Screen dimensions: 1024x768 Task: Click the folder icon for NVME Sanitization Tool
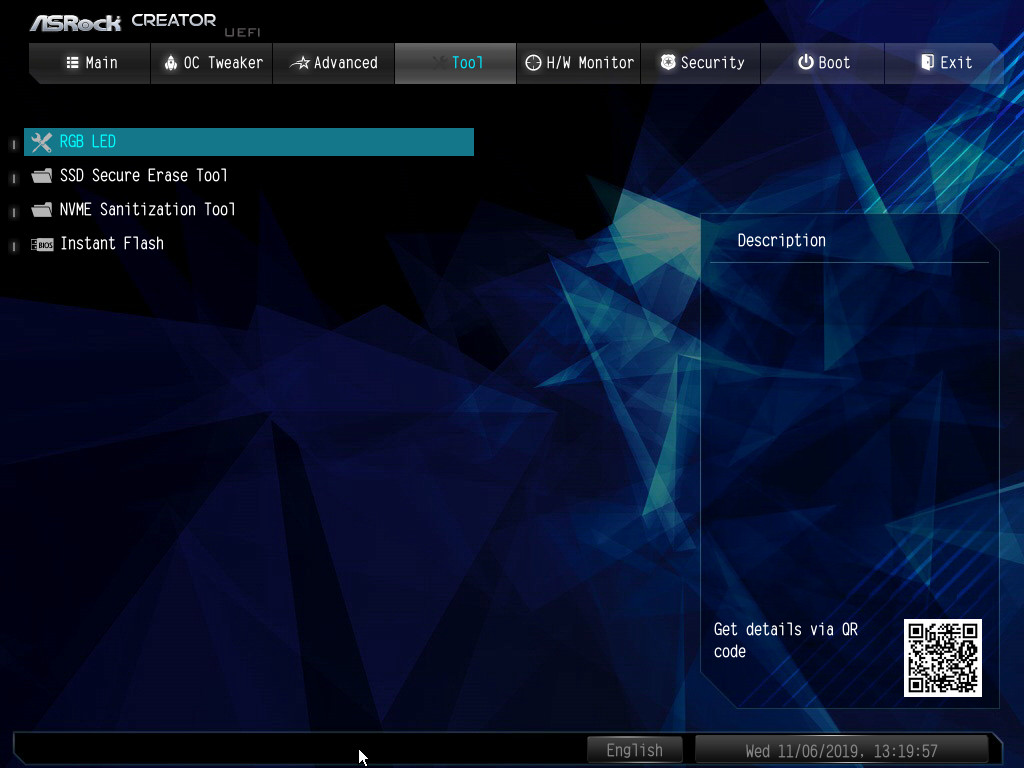click(41, 210)
